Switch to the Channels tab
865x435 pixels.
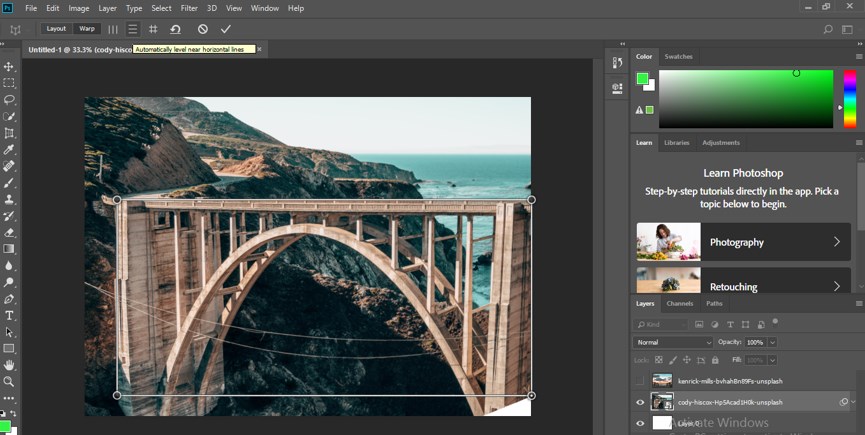click(x=679, y=303)
